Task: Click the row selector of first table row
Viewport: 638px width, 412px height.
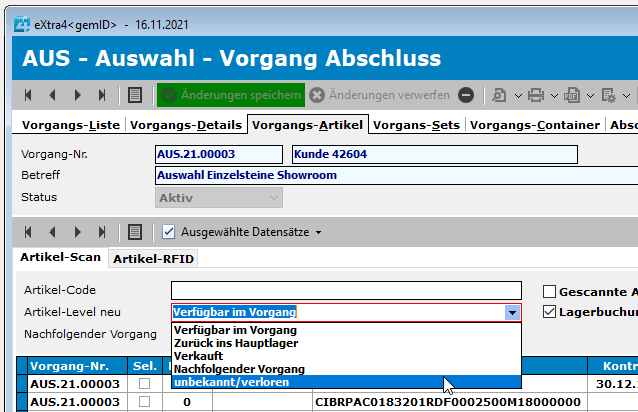Action: tap(22, 384)
